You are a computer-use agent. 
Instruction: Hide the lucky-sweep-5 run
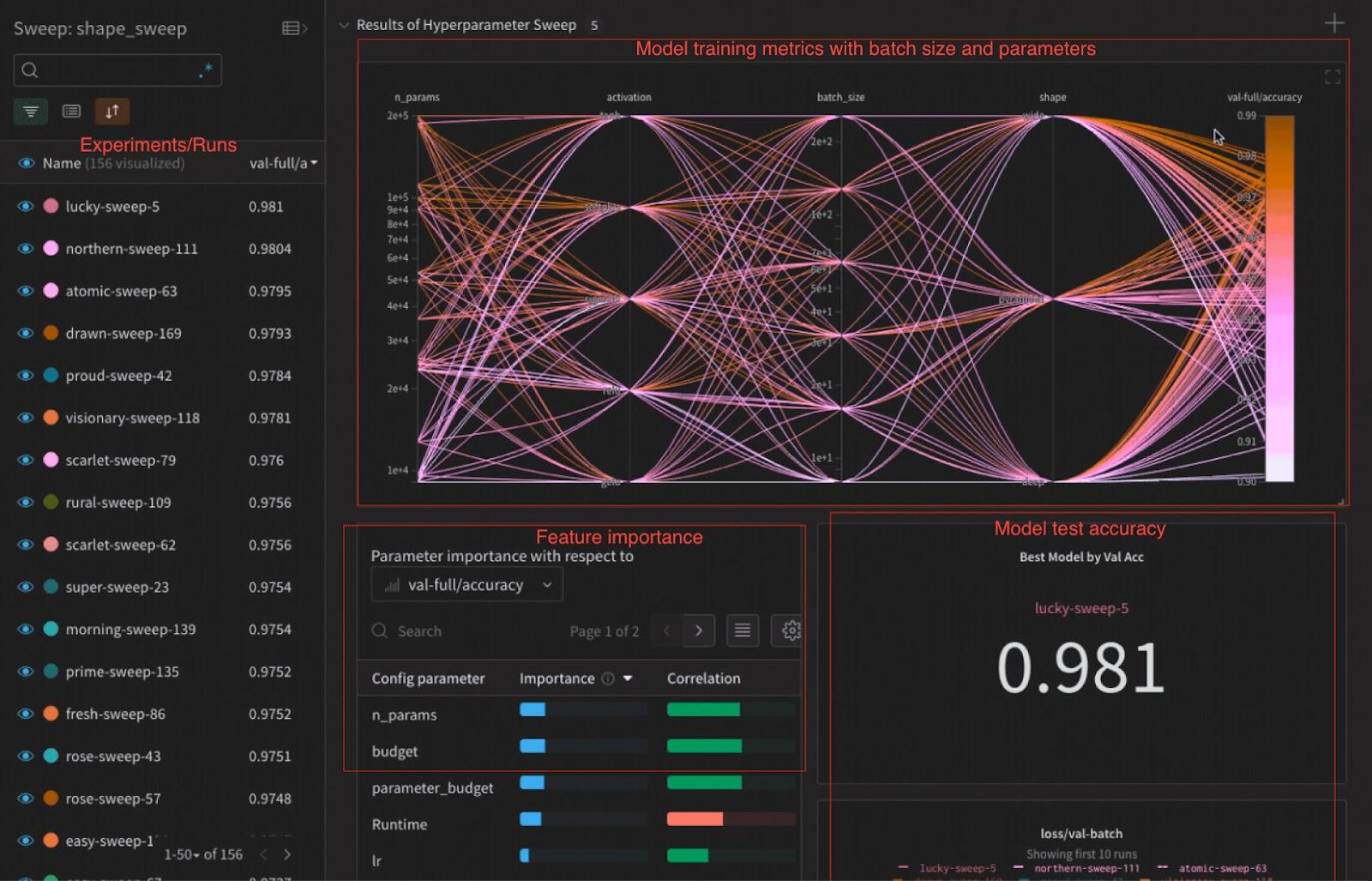pos(25,206)
